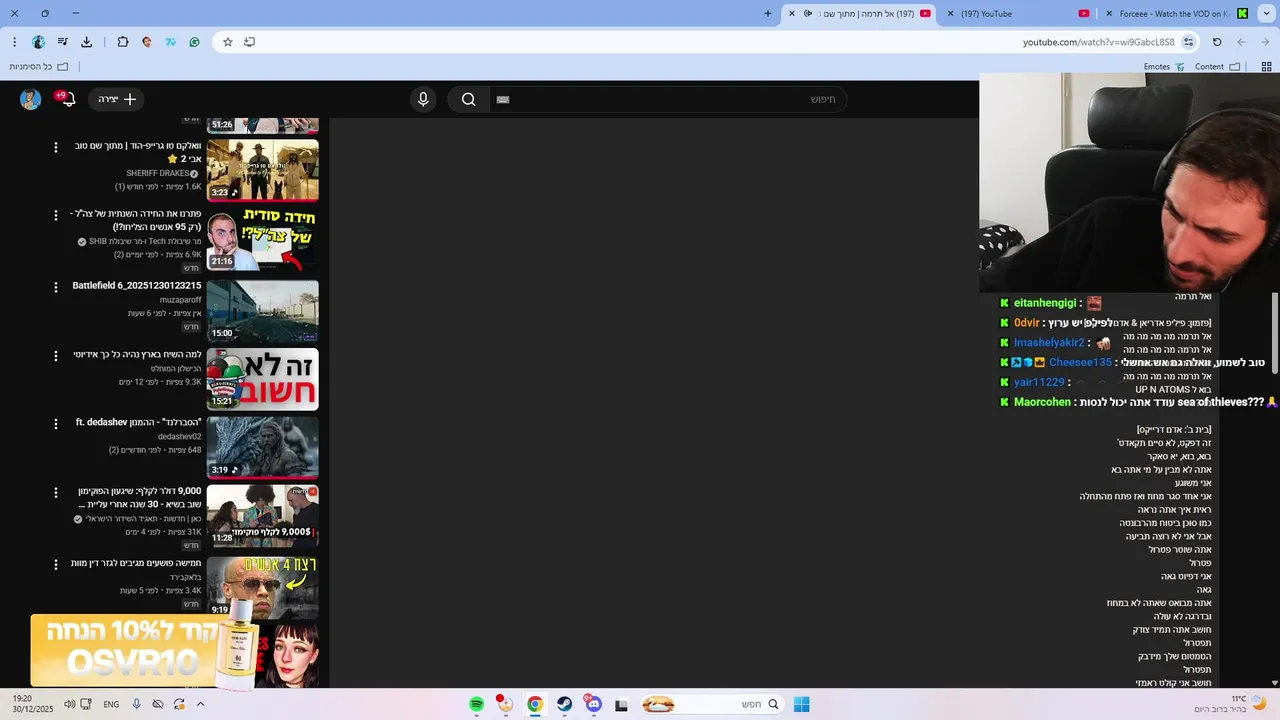Click the install/cast icon in address bar
The width and height of the screenshot is (1280, 720).
click(x=250, y=42)
